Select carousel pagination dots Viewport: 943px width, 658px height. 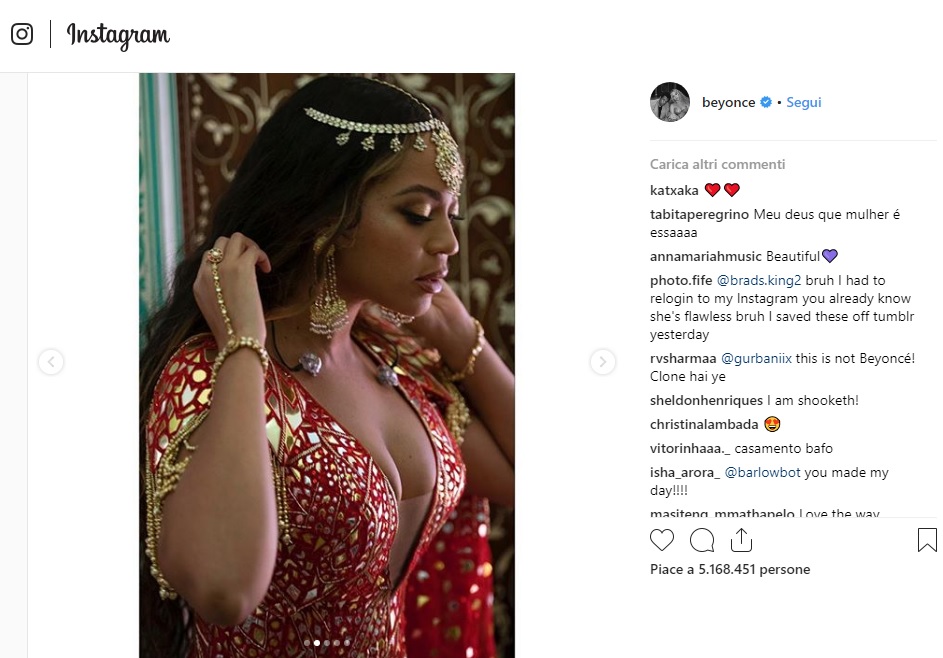point(326,643)
